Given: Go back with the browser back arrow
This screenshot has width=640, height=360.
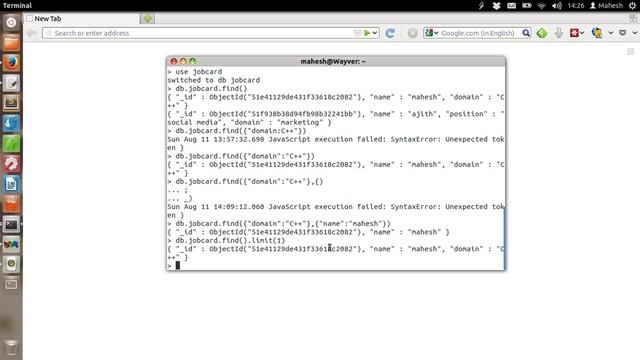Looking at the screenshot, I should (x=32, y=33).
